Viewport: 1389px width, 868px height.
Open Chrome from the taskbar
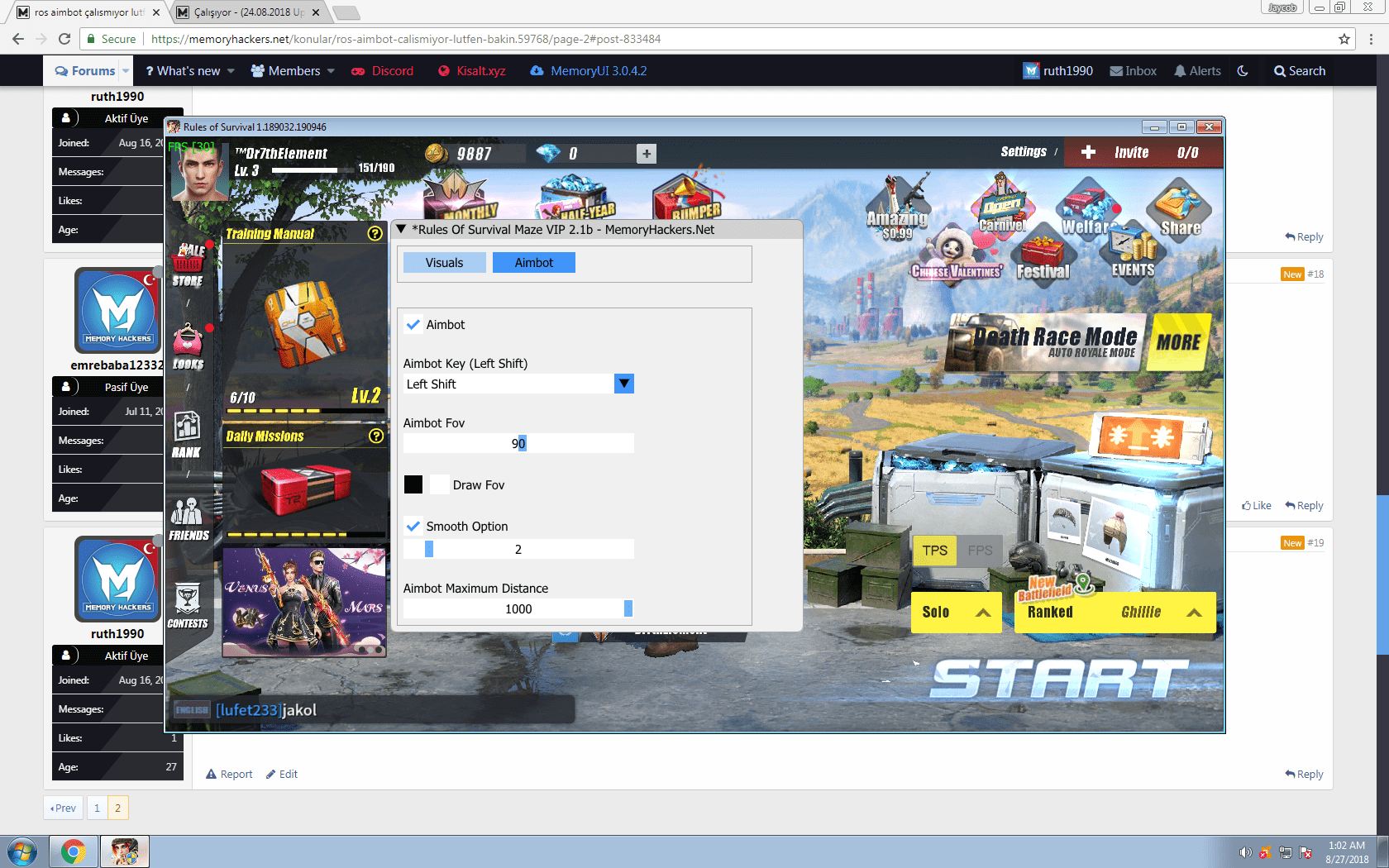[x=73, y=851]
